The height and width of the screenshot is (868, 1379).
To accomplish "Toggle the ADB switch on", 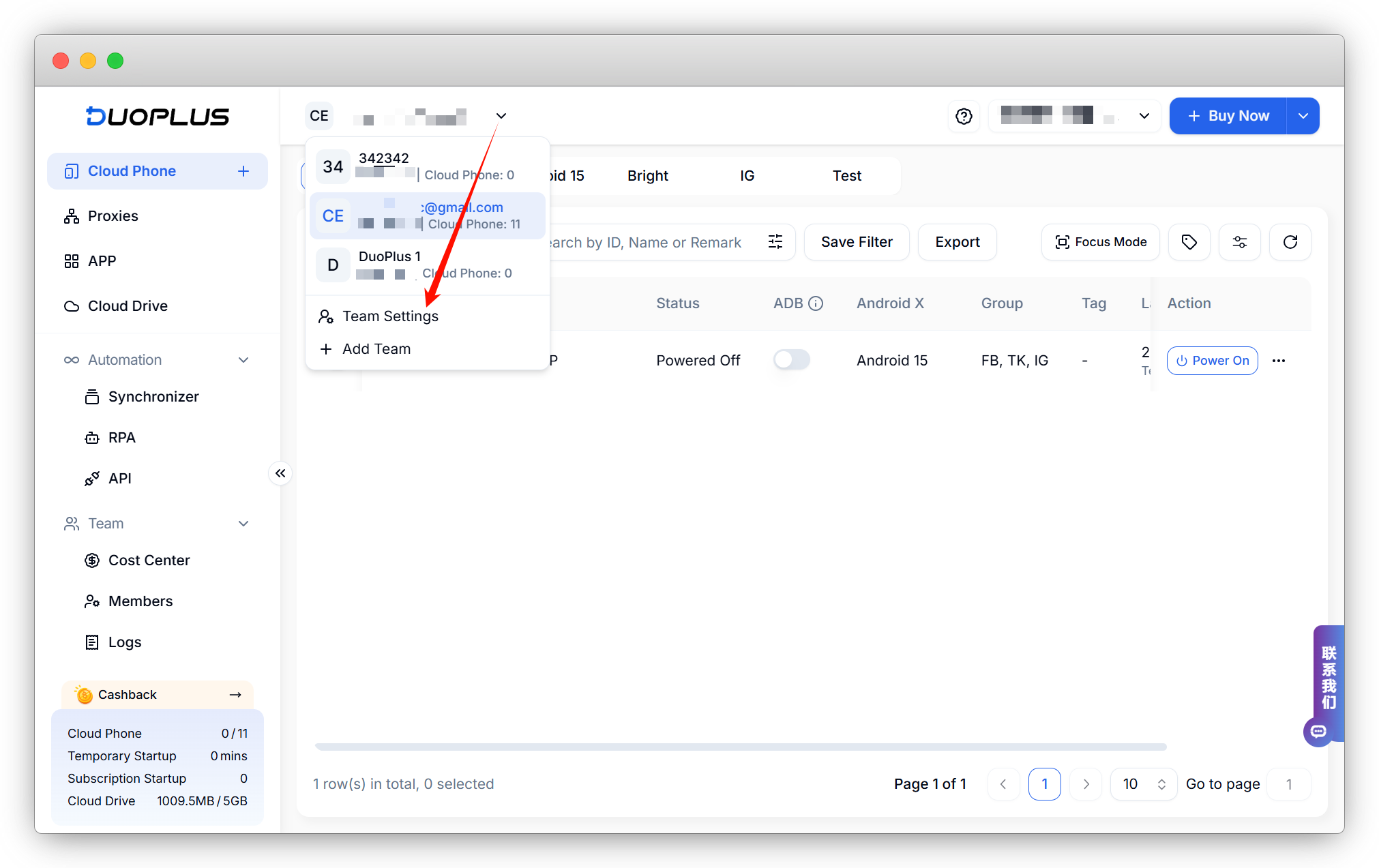I will pos(791,360).
